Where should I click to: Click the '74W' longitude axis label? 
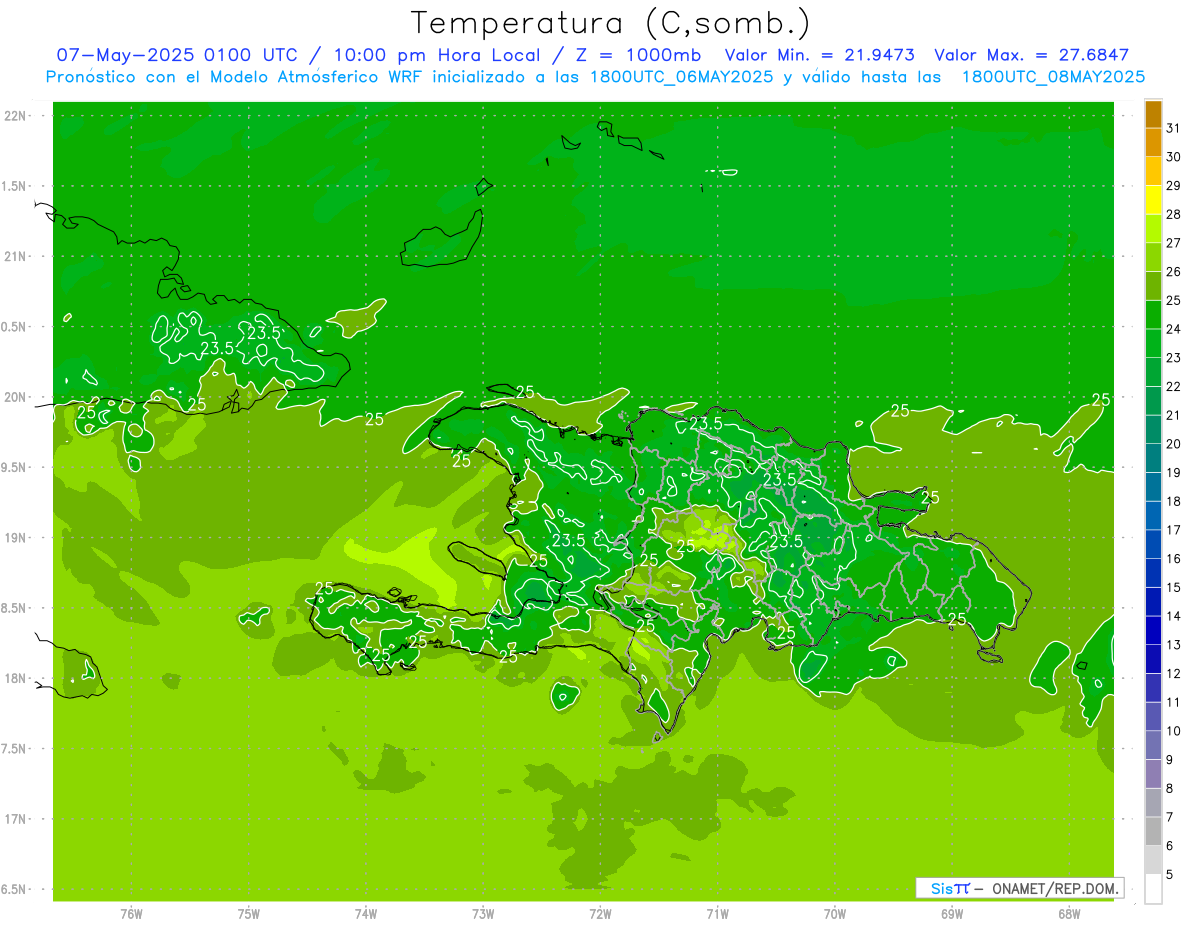366,913
